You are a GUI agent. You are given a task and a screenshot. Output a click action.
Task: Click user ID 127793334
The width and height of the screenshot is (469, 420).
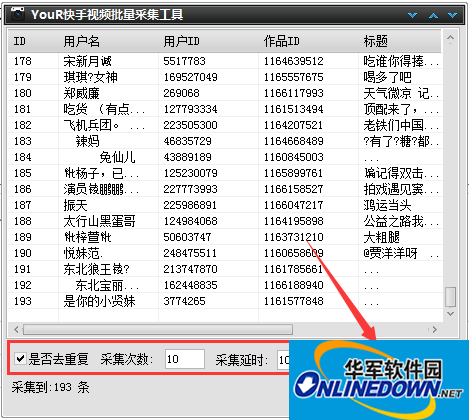(x=190, y=109)
